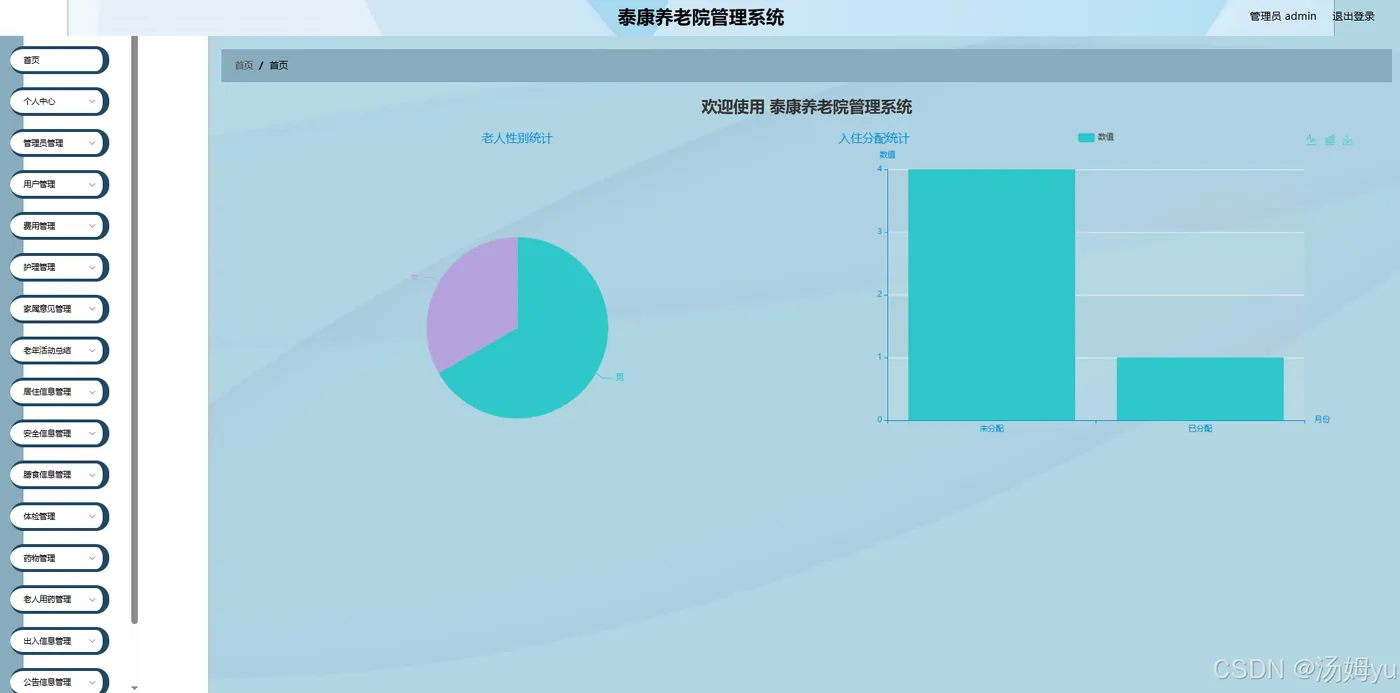Open the 首页 sidebar menu item

[58, 60]
